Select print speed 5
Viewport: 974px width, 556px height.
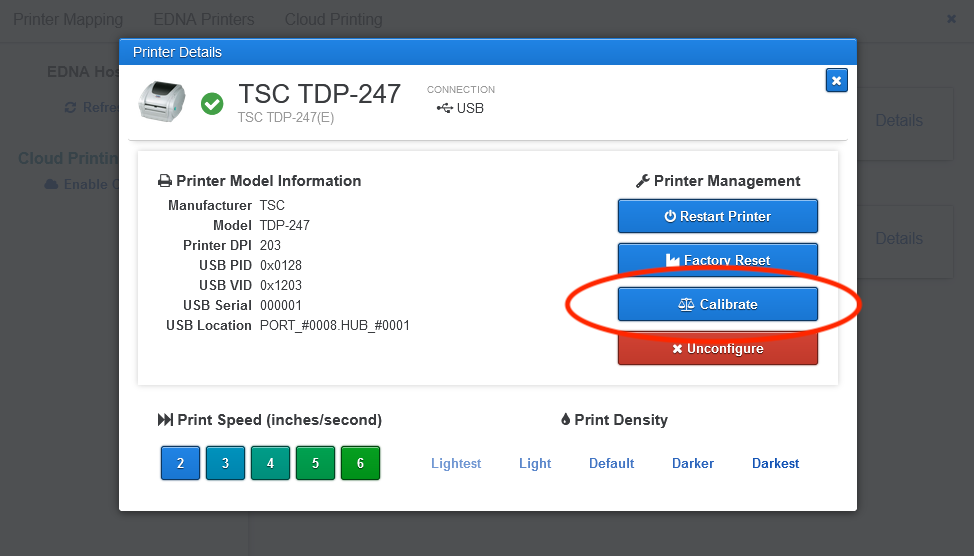315,463
